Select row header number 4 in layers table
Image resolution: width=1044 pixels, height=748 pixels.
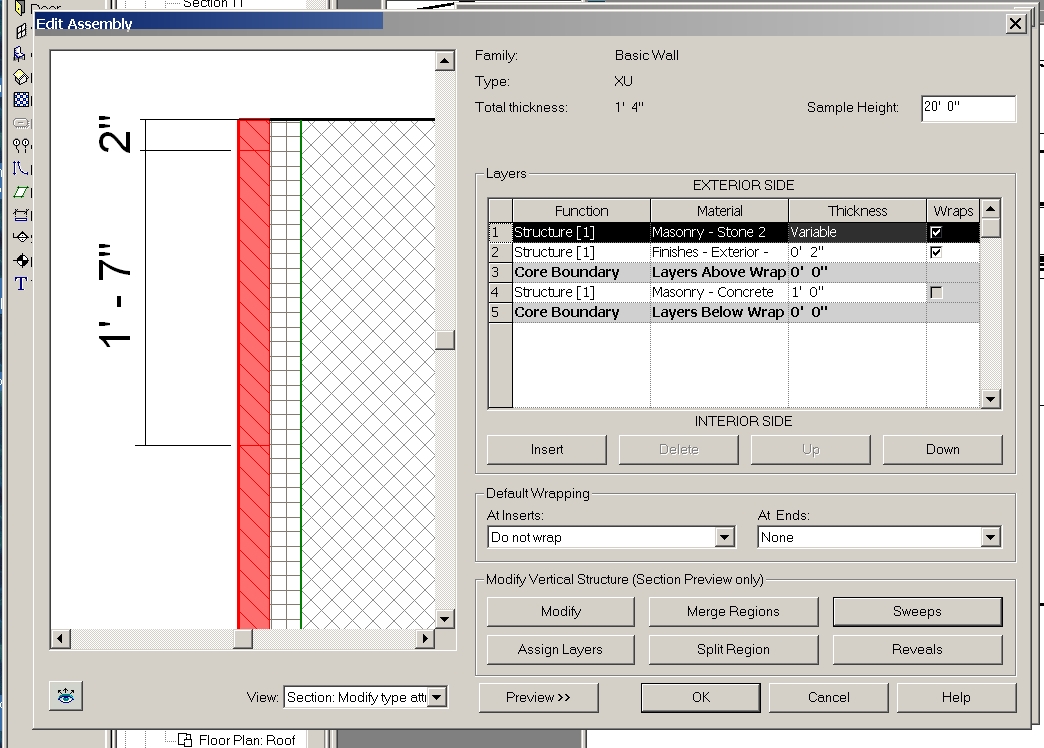point(500,292)
